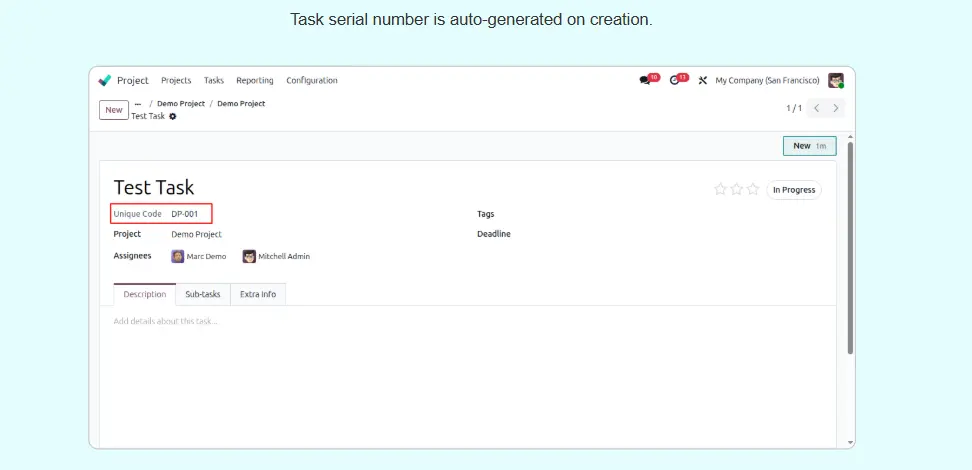
Task: Click the debug tools wrench icon
Action: [703, 81]
